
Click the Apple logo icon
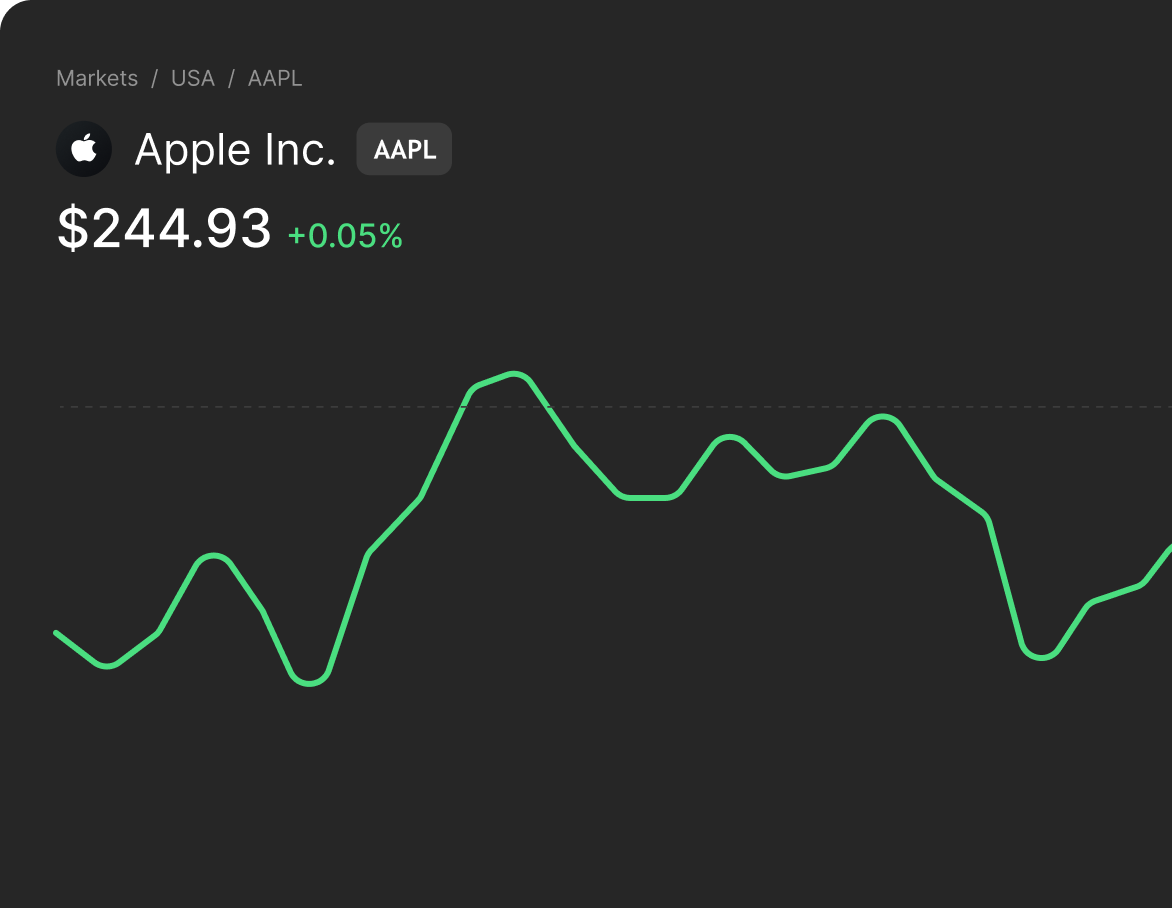click(x=84, y=149)
